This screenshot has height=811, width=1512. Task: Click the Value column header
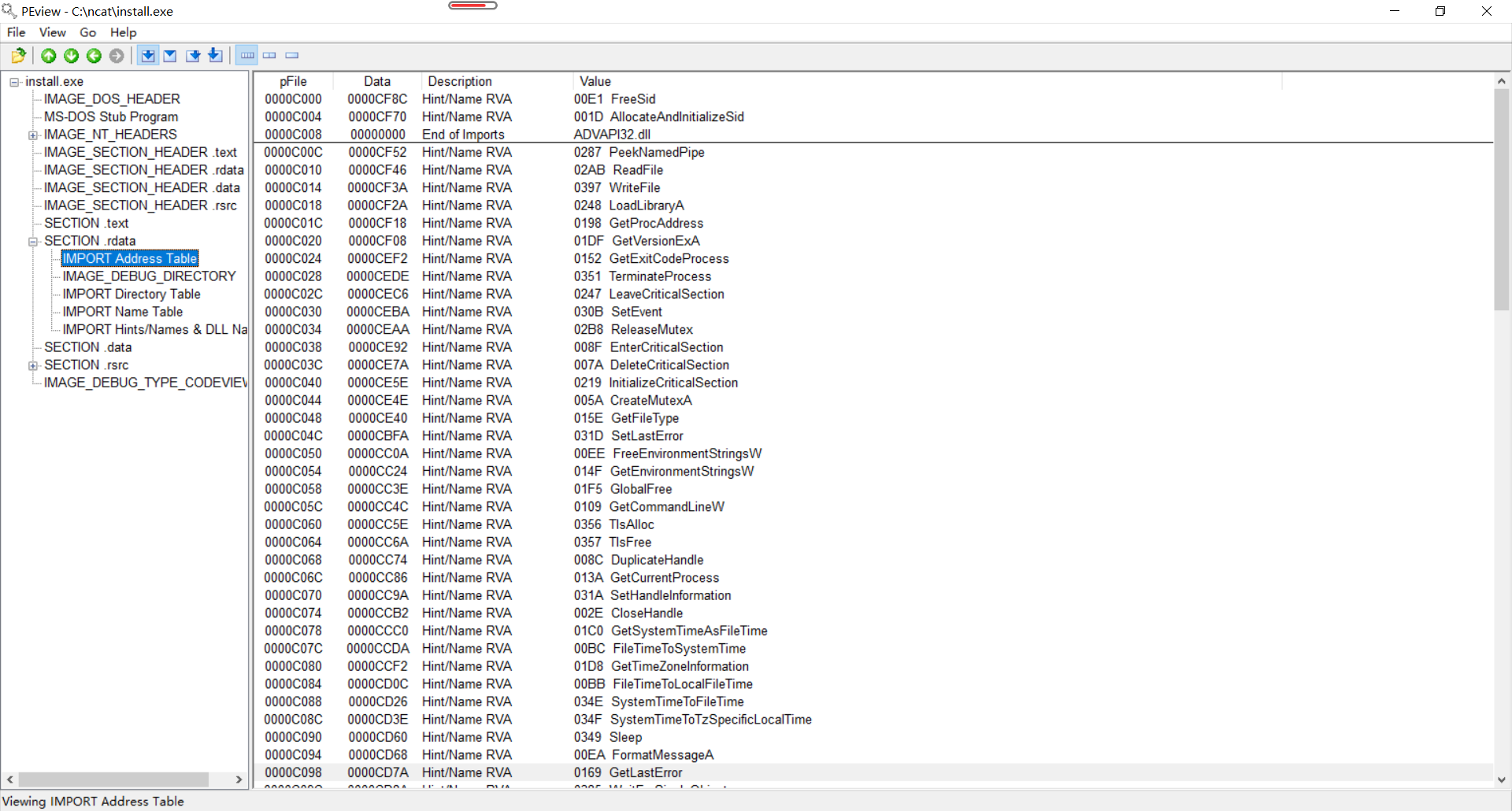[927, 81]
